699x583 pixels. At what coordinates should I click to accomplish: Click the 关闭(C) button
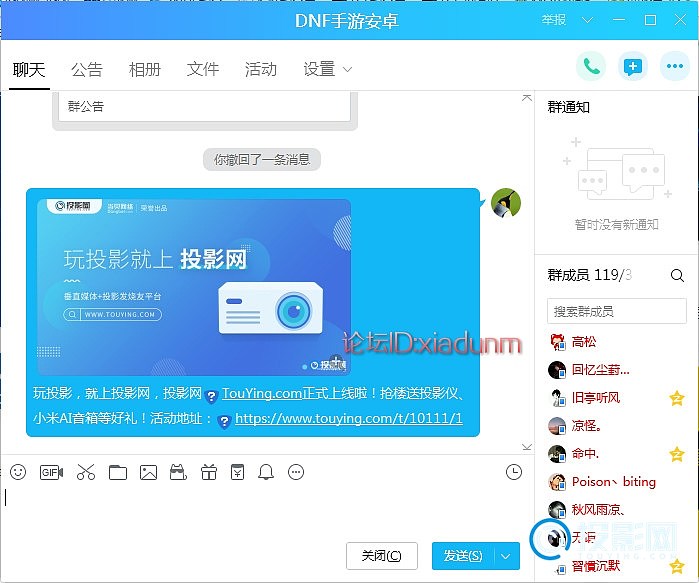tap(382, 556)
